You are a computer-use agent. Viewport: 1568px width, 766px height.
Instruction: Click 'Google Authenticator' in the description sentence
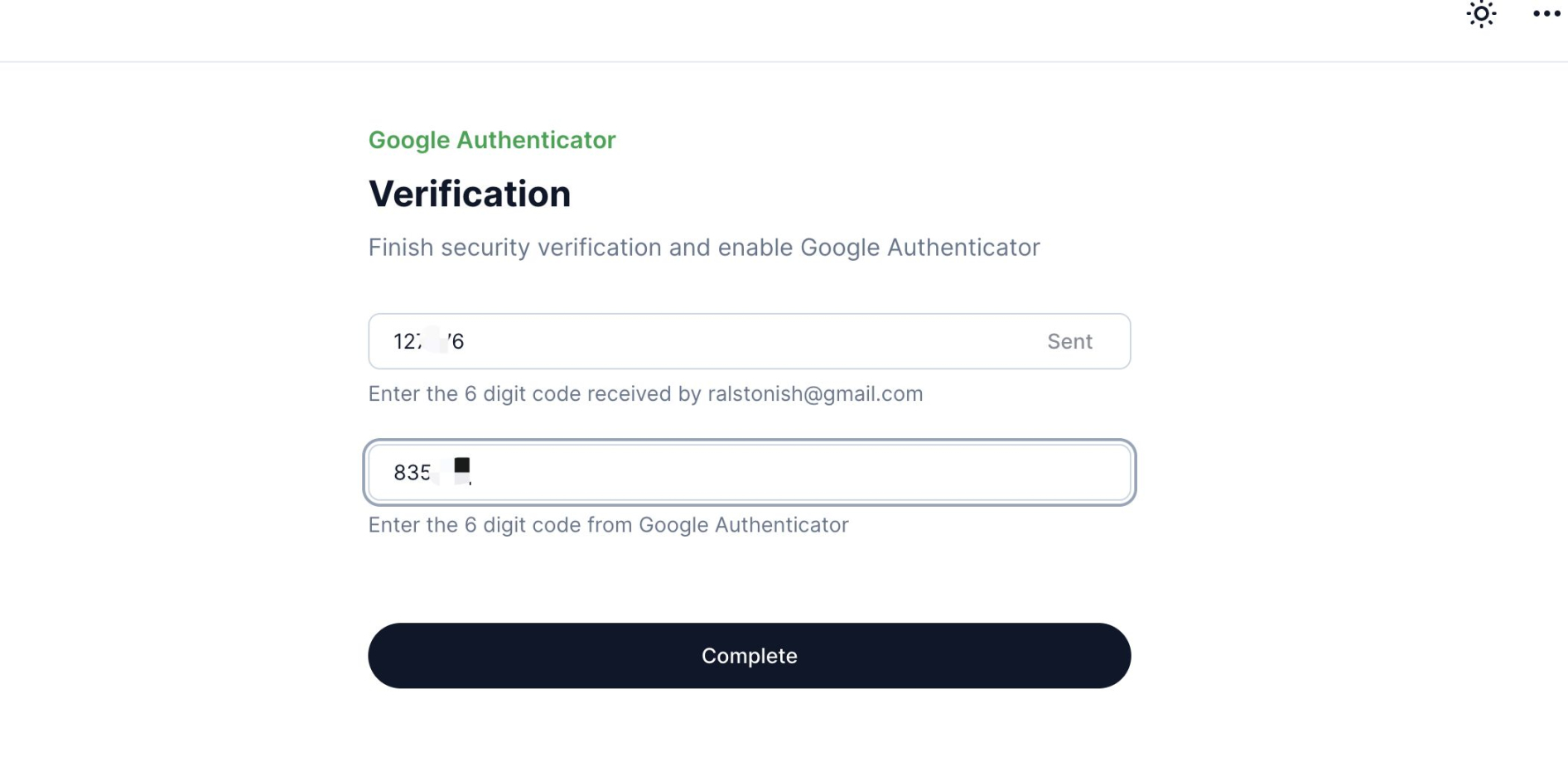(x=920, y=248)
